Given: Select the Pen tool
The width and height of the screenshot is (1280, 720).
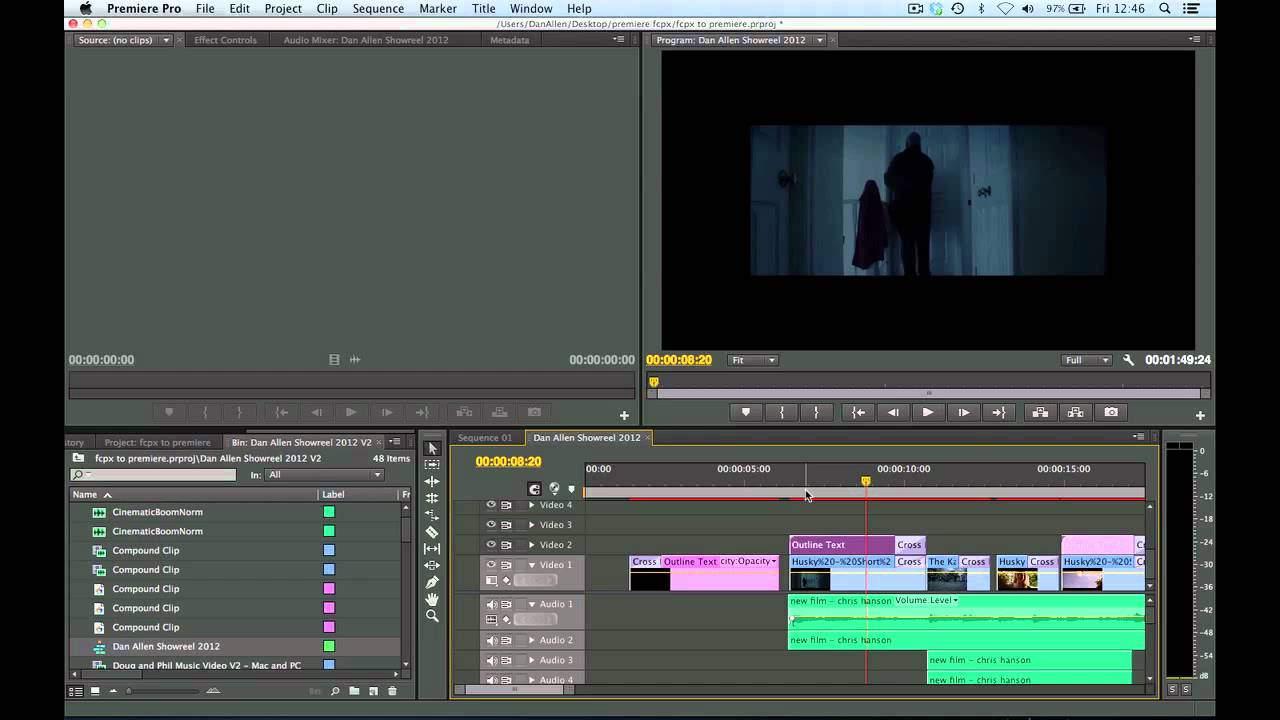Looking at the screenshot, I should [432, 582].
